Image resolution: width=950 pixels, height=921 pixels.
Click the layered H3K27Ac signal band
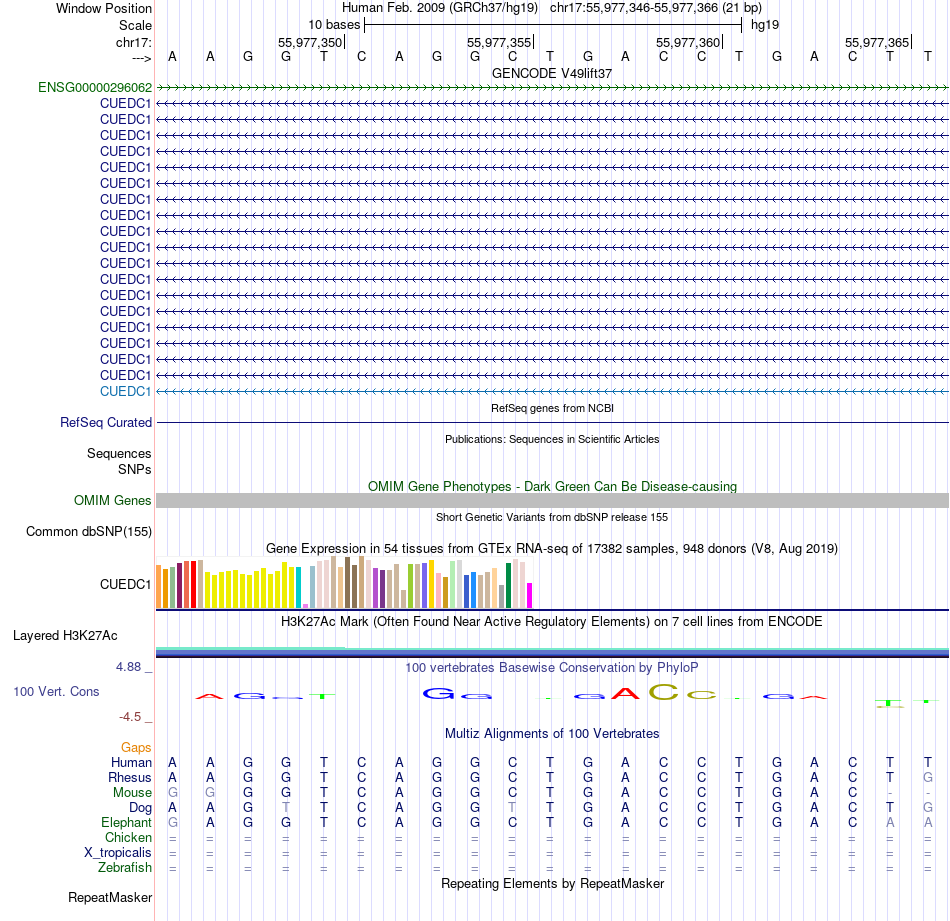[552, 652]
